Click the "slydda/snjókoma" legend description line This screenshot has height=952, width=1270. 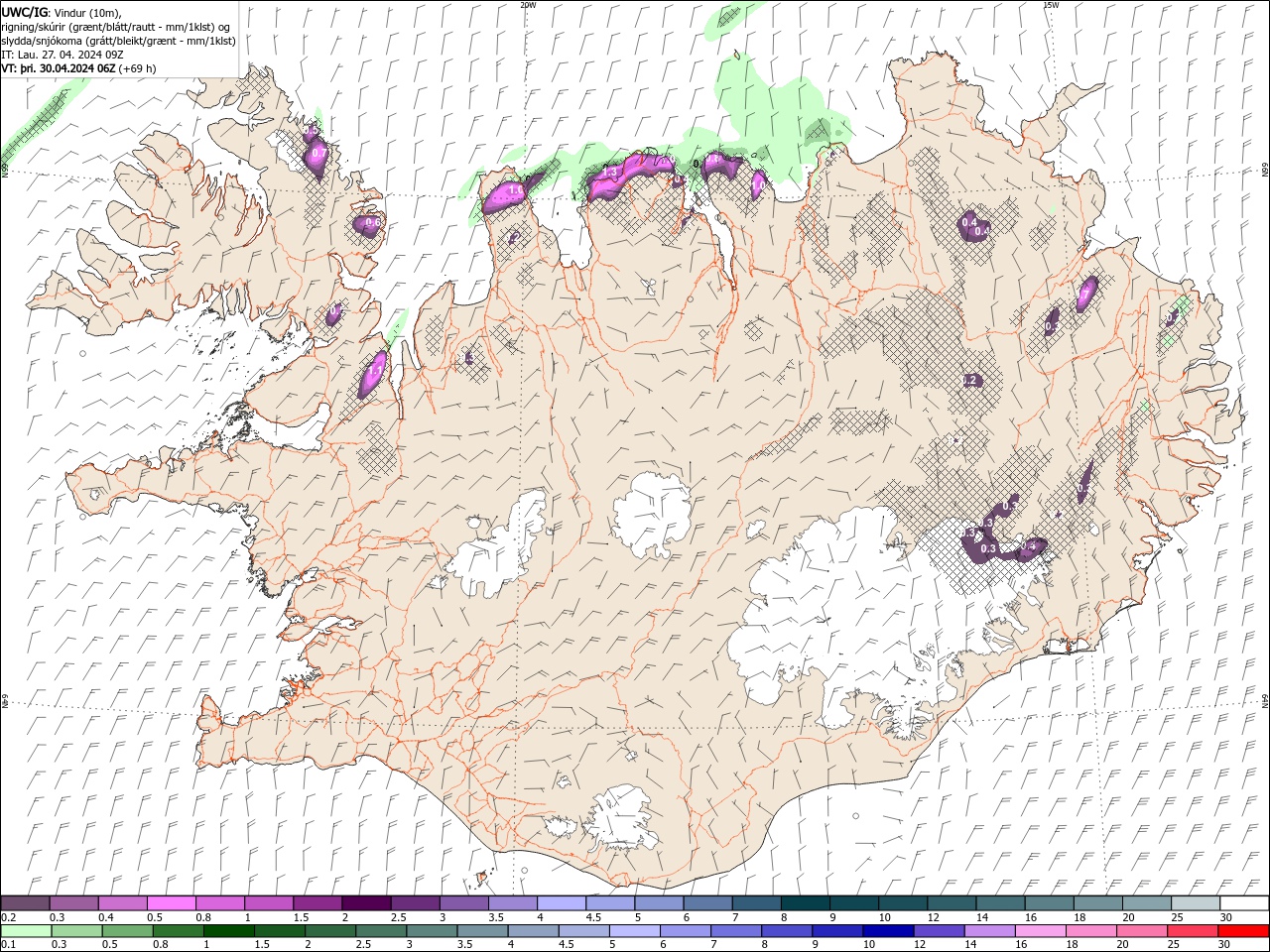point(119,41)
